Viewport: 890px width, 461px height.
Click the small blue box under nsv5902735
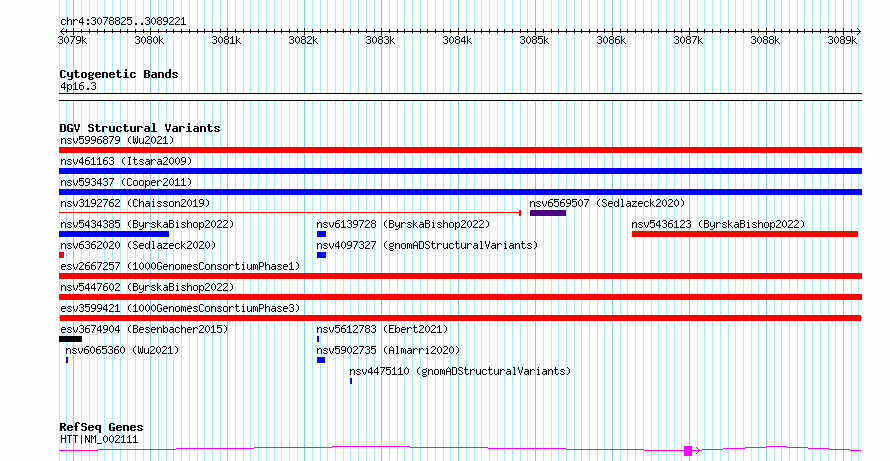click(x=321, y=360)
